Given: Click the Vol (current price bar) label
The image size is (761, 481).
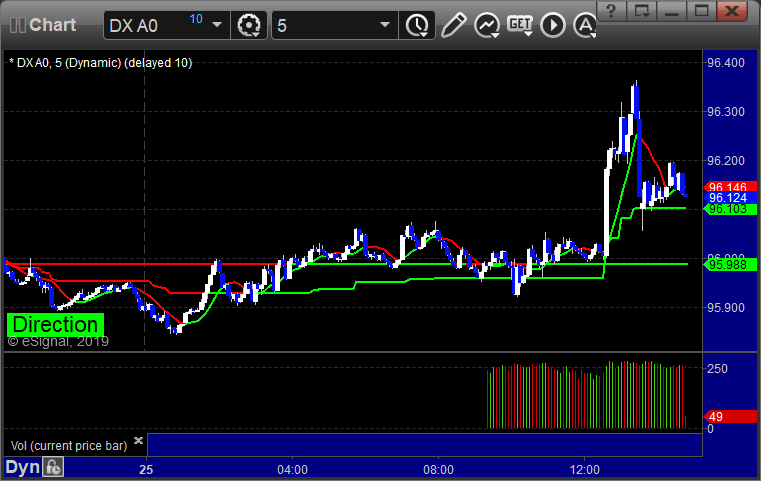Looking at the screenshot, I should tap(69, 446).
